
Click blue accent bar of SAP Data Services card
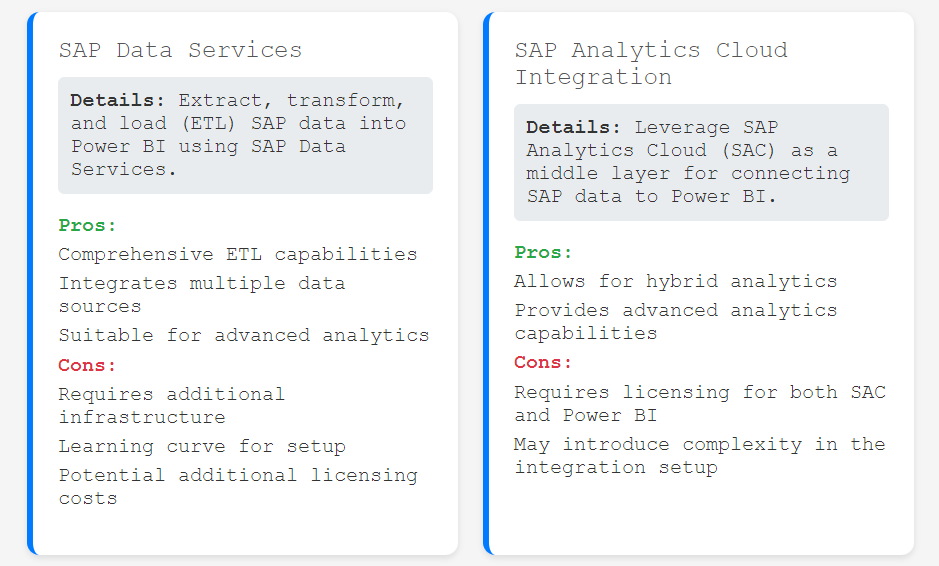point(31,283)
